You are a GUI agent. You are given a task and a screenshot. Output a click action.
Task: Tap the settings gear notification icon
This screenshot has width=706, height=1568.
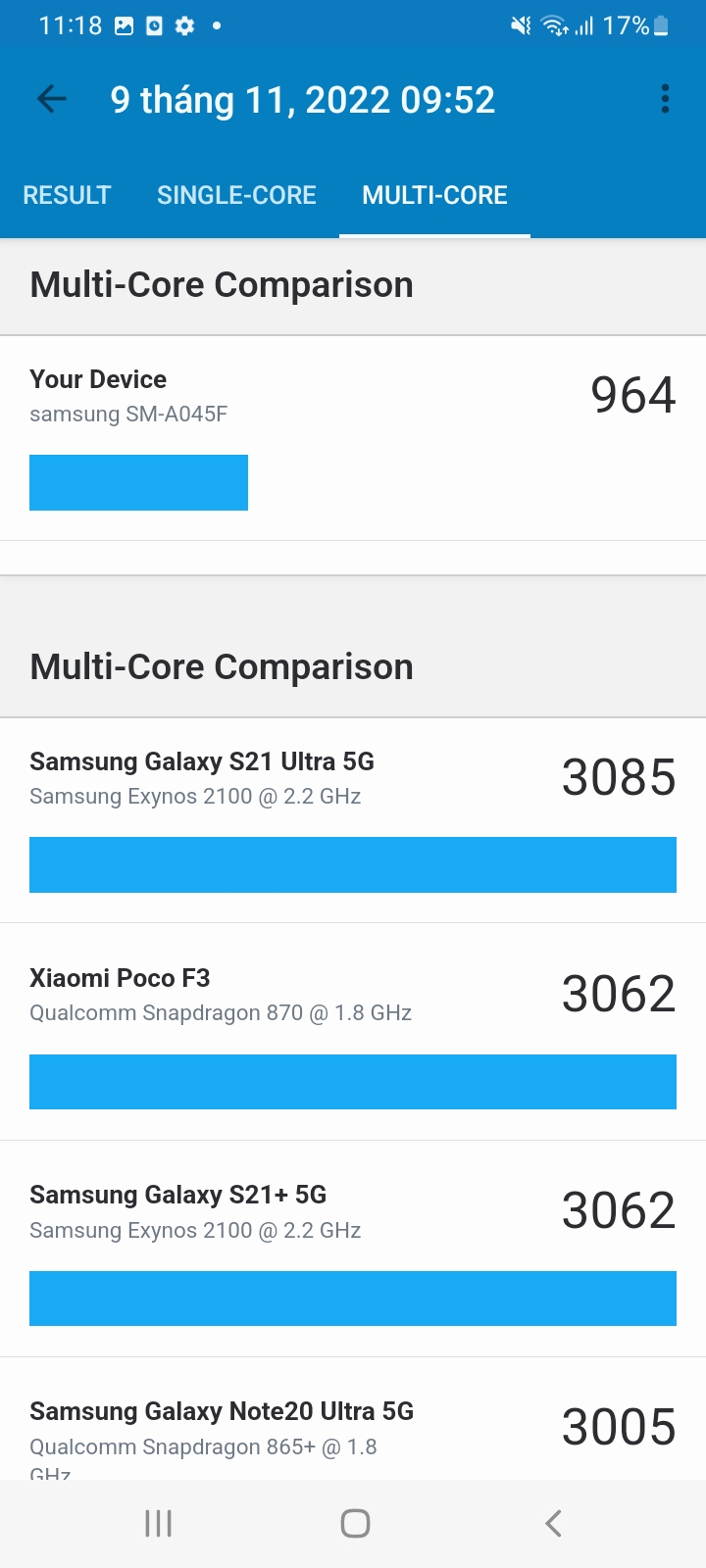[x=184, y=25]
